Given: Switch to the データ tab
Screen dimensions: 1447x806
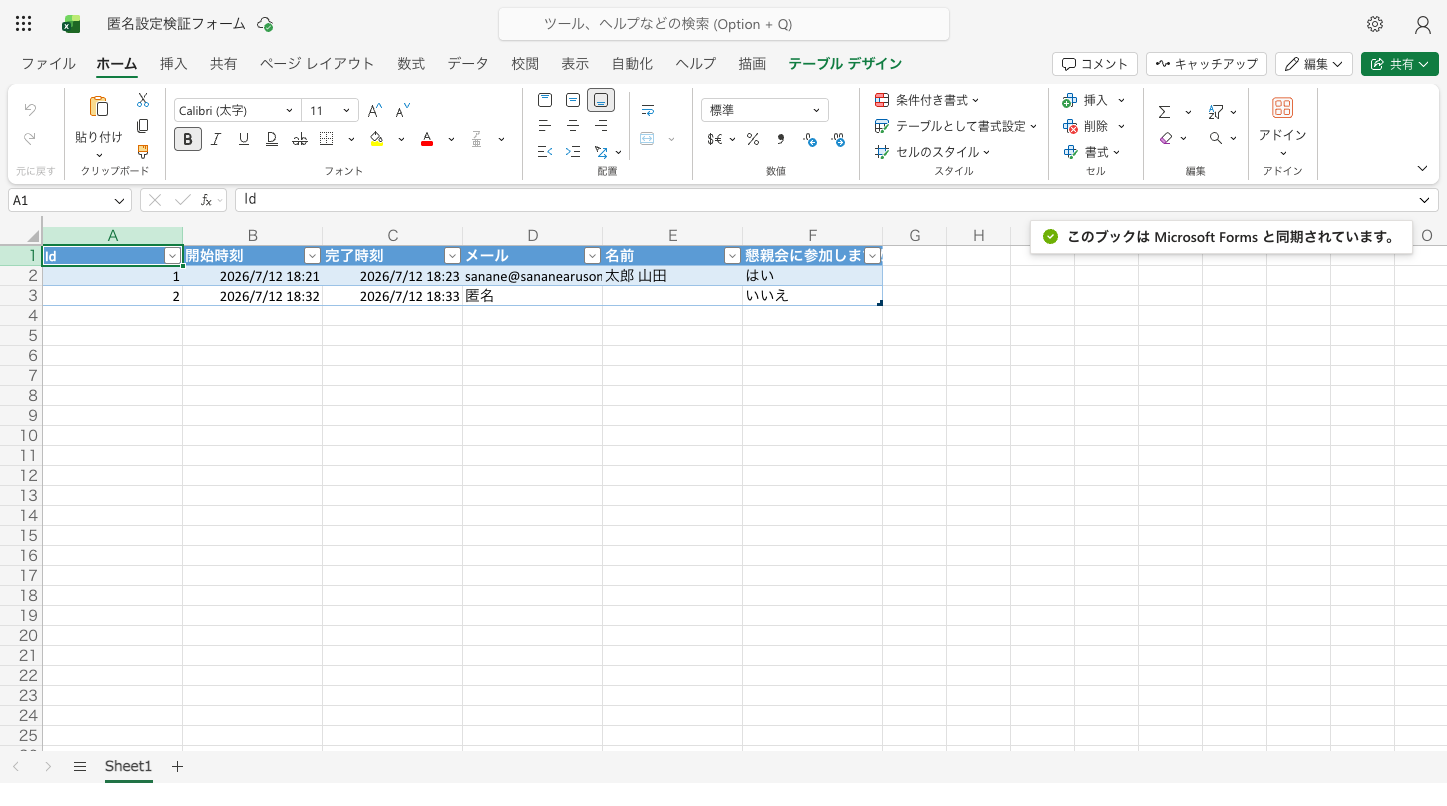Looking at the screenshot, I should (468, 64).
